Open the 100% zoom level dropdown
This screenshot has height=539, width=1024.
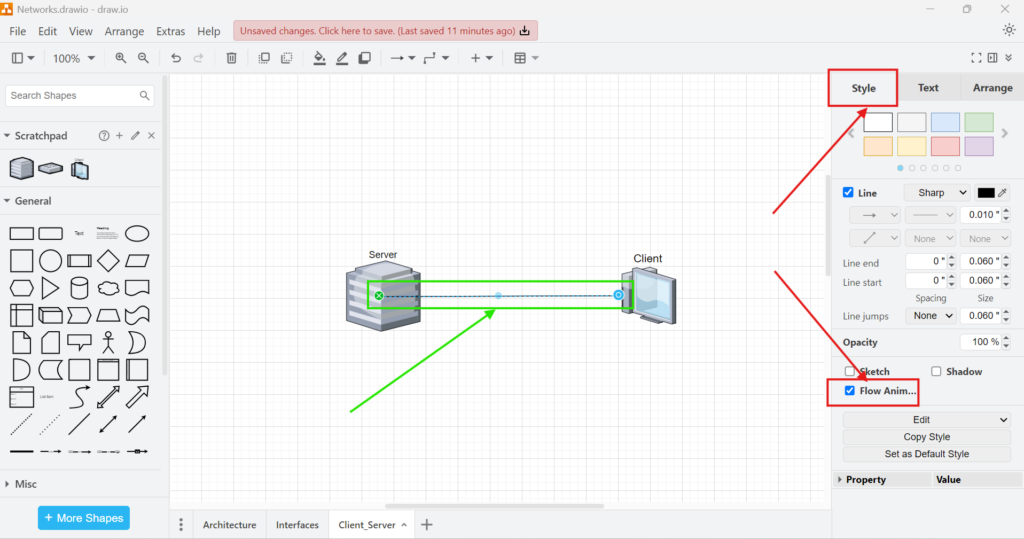click(x=74, y=58)
